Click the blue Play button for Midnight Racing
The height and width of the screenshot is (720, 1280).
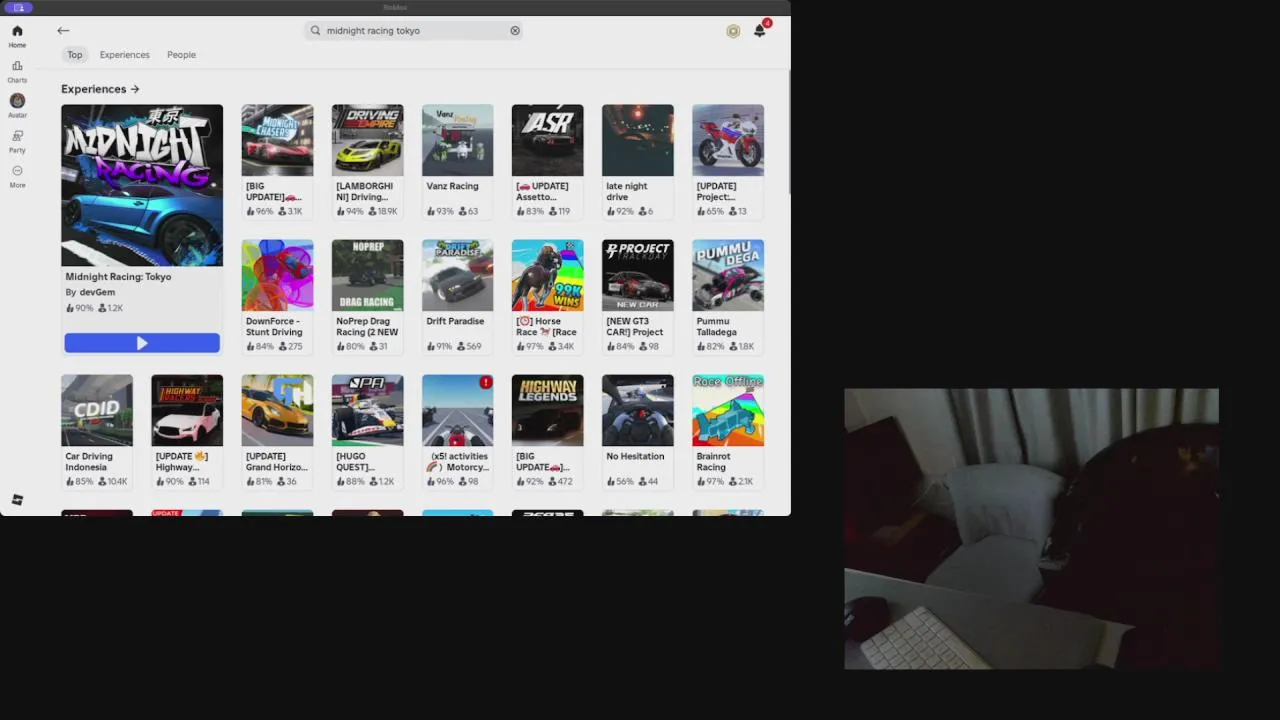click(x=142, y=343)
